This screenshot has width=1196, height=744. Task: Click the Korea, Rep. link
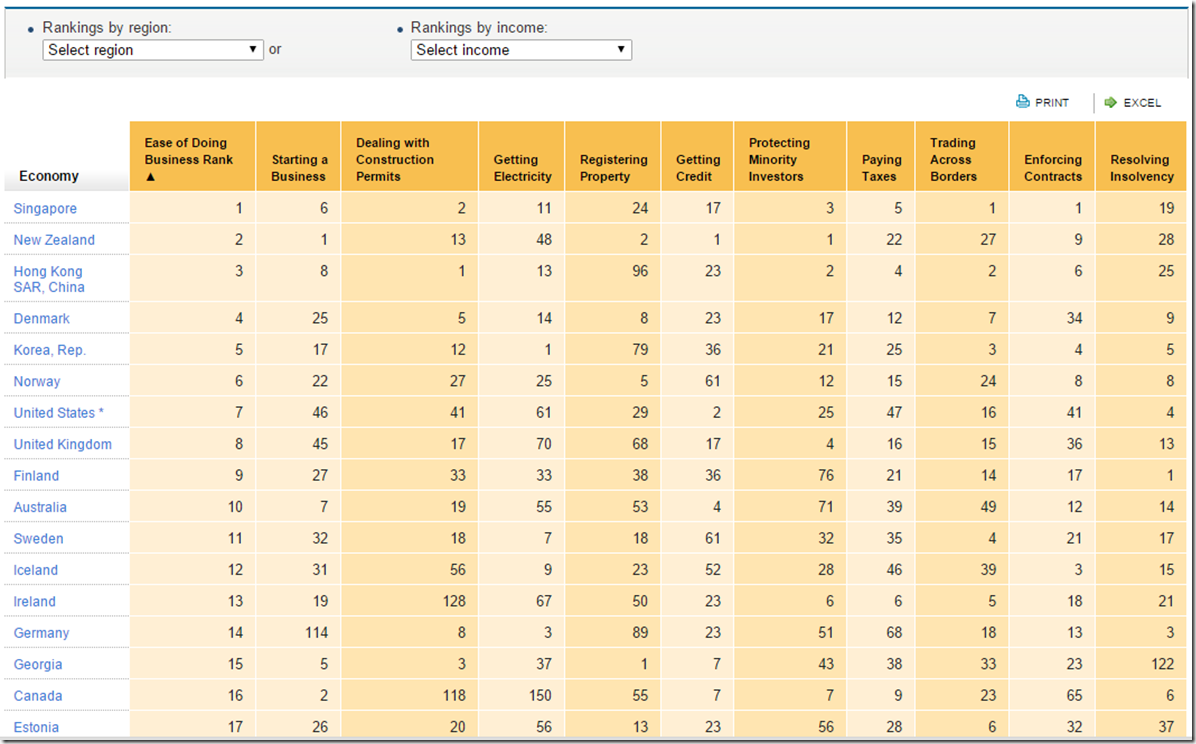coord(50,350)
